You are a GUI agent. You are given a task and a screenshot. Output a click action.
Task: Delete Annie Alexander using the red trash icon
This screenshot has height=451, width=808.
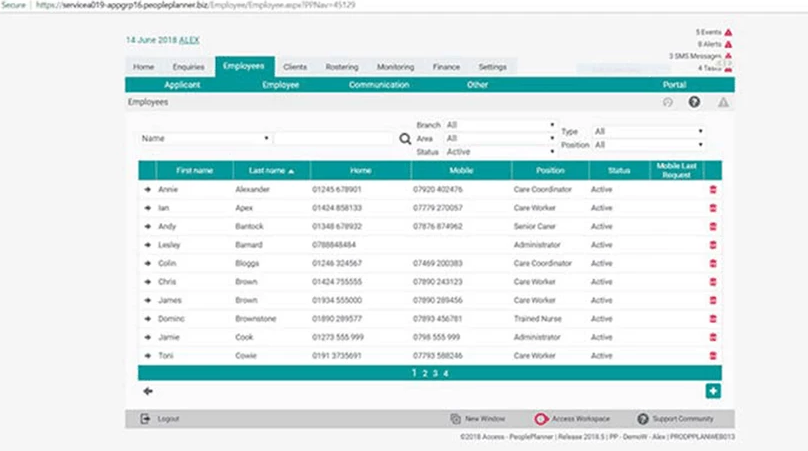coord(713,190)
